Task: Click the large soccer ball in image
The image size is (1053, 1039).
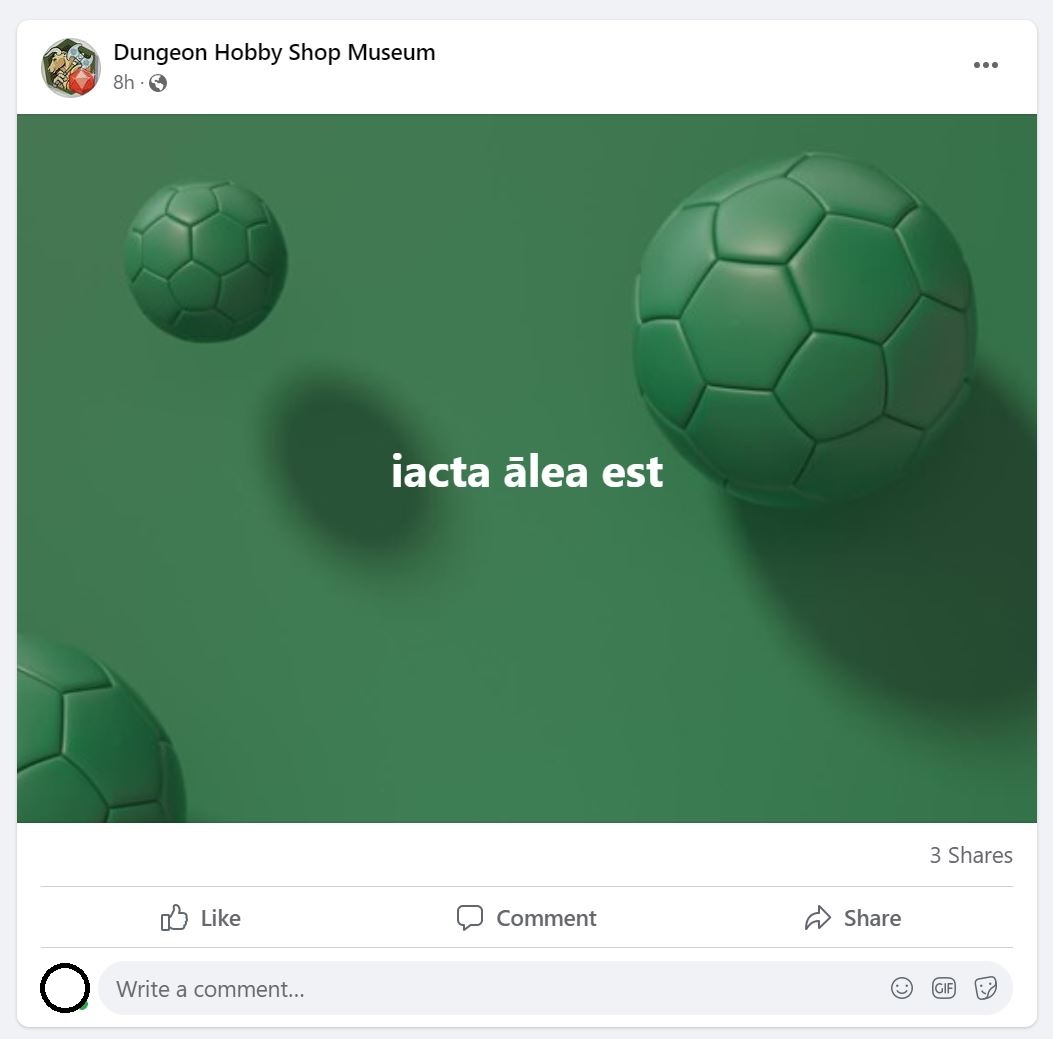Action: [805, 328]
